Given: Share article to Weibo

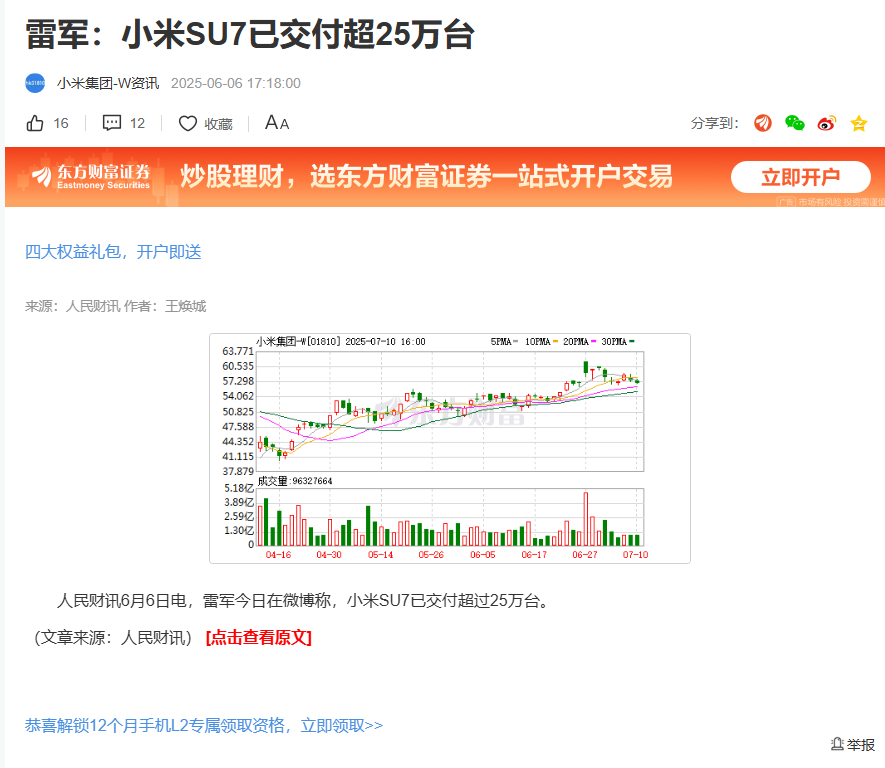Looking at the screenshot, I should click(827, 123).
